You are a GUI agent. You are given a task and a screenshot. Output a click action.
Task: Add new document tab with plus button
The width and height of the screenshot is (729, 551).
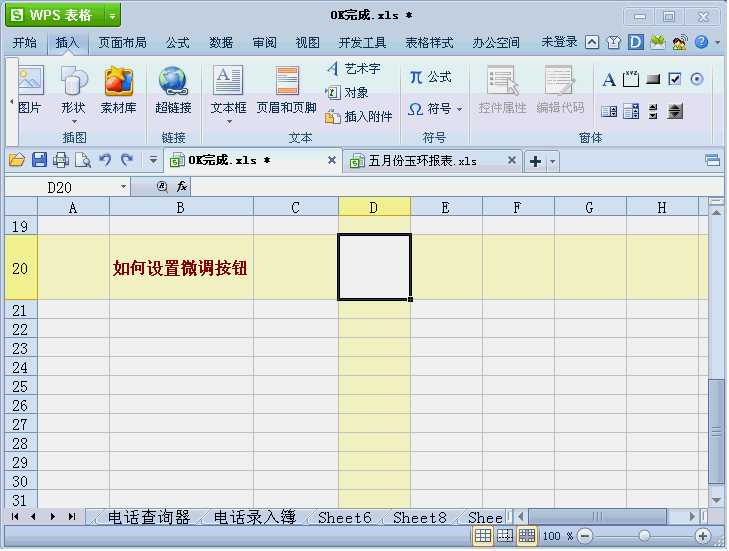tap(536, 161)
